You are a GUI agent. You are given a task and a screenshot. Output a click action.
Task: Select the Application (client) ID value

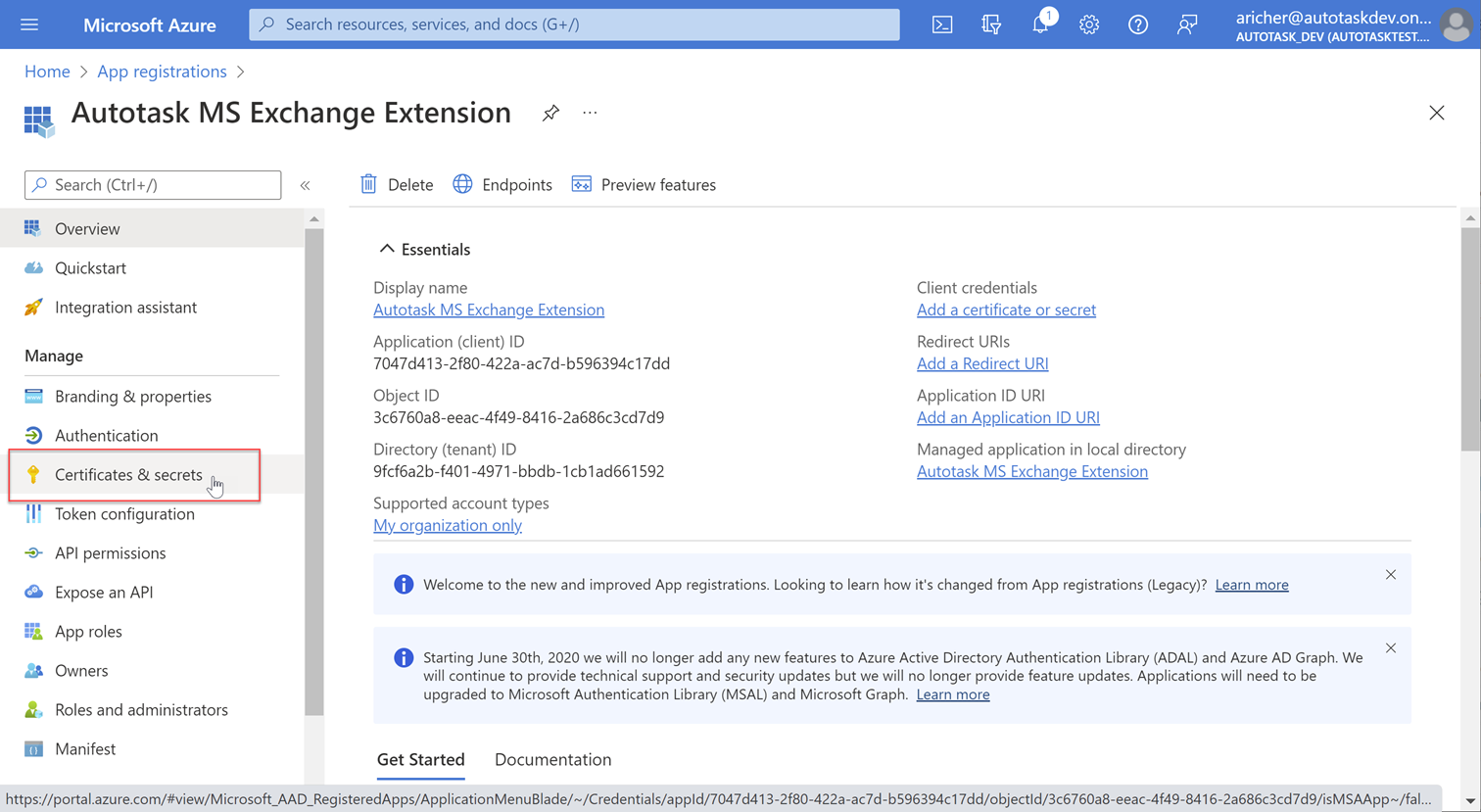521,363
